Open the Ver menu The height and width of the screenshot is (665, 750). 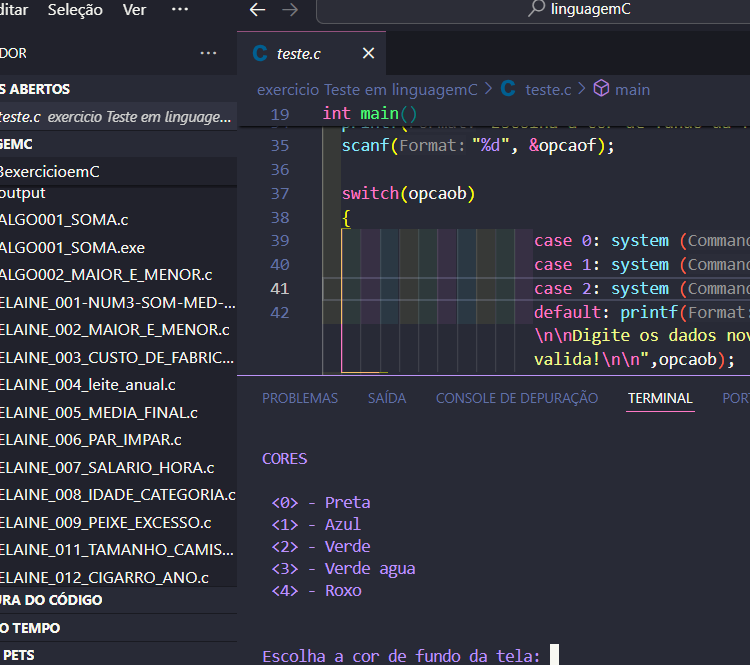(134, 10)
